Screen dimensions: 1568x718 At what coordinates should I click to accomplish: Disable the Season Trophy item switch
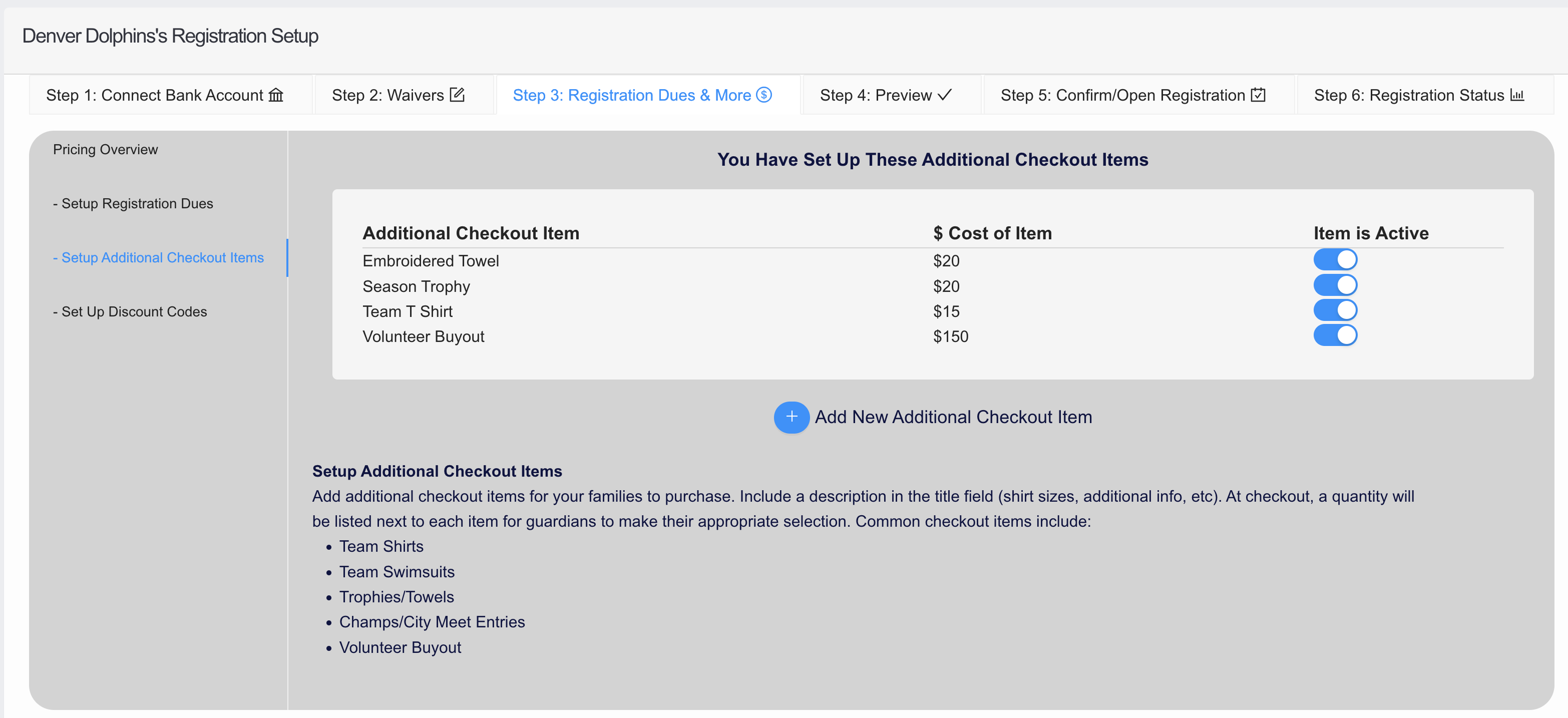click(1335, 285)
